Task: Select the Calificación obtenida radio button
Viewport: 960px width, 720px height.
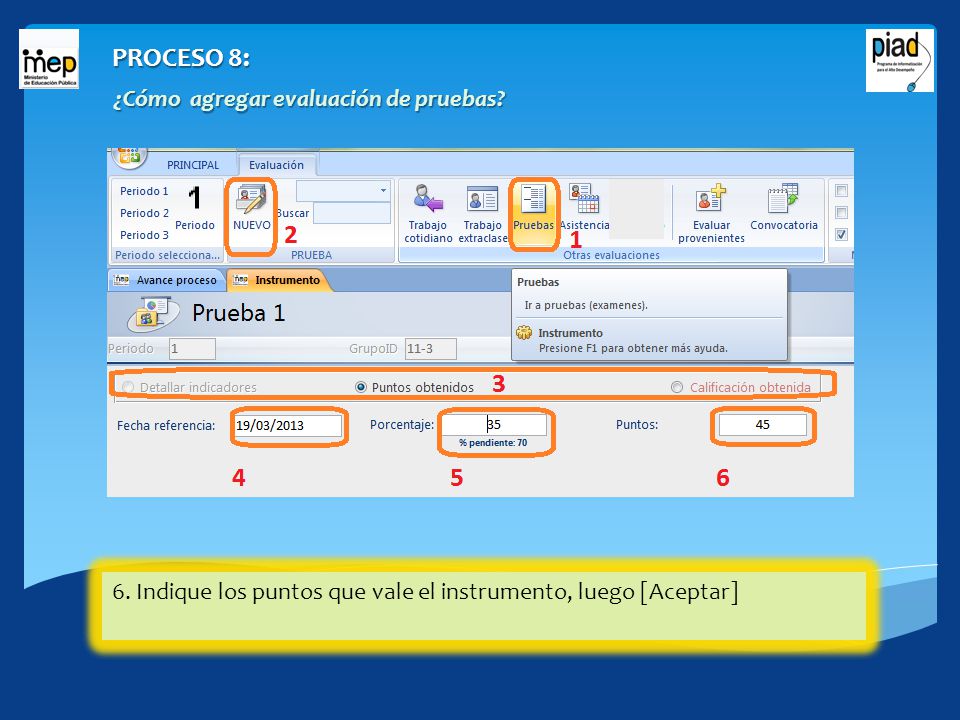Action: (677, 387)
